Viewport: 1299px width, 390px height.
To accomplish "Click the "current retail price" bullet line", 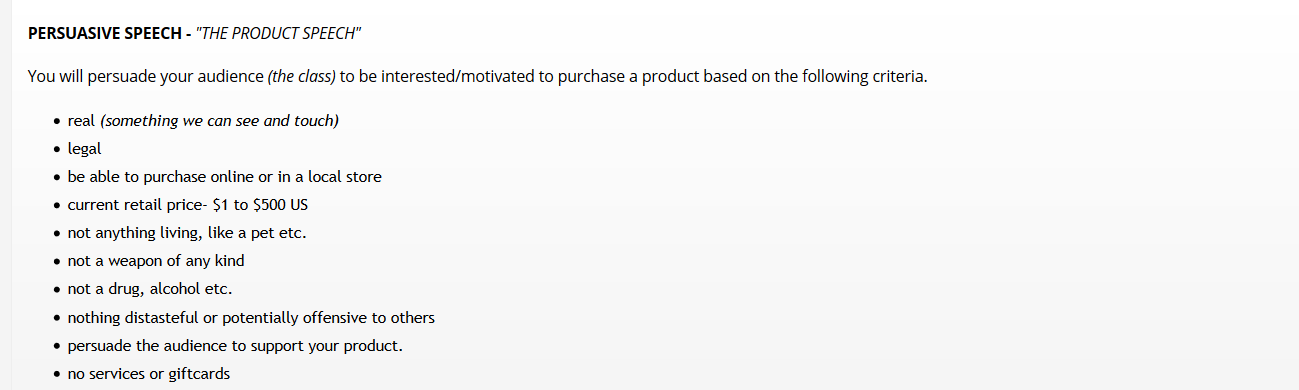I will coord(194,204).
